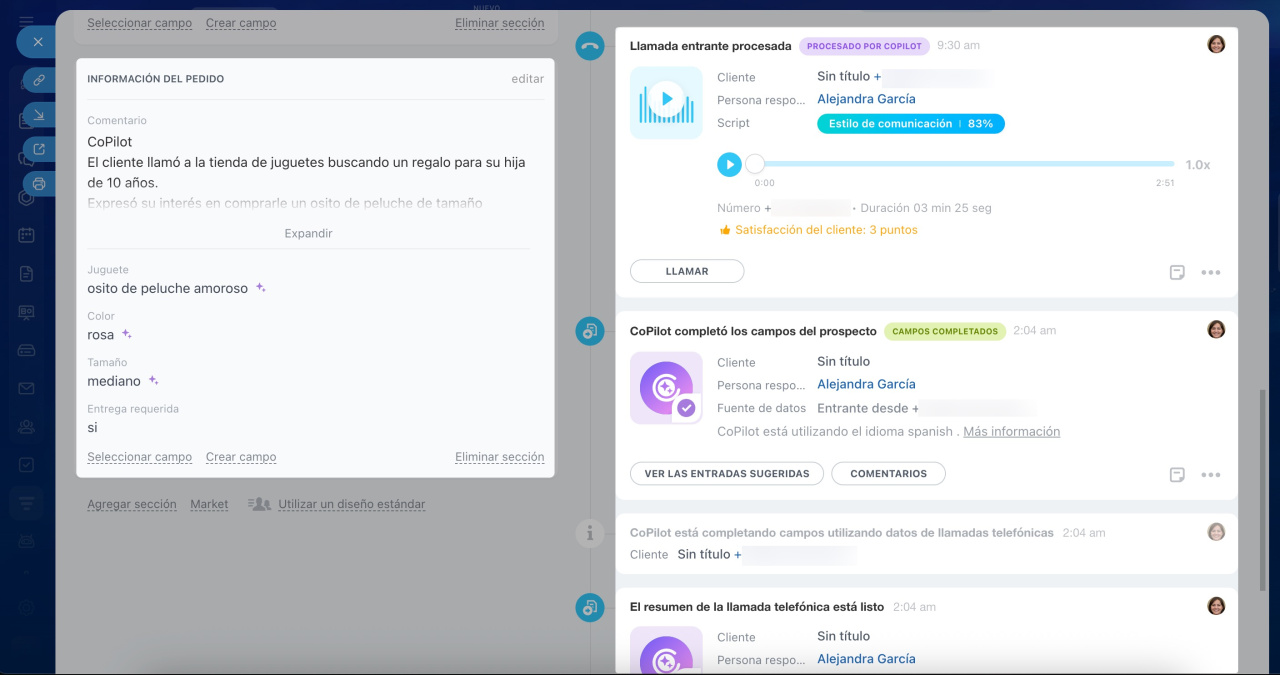The width and height of the screenshot is (1280, 675).
Task: Click the copy link icon on side panel
Action: [x=39, y=80]
